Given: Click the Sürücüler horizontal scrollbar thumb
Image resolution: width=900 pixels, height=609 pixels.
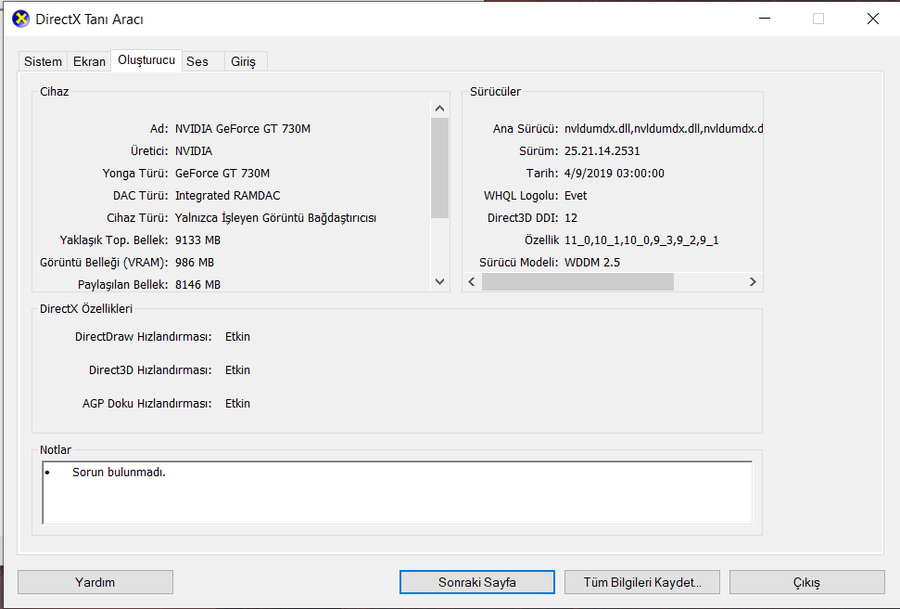Looking at the screenshot, I should pos(577,281).
